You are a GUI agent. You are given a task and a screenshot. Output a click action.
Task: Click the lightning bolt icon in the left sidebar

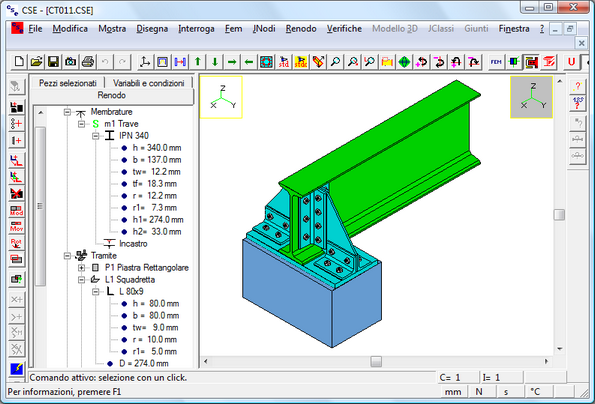pyautogui.click(x=16, y=368)
